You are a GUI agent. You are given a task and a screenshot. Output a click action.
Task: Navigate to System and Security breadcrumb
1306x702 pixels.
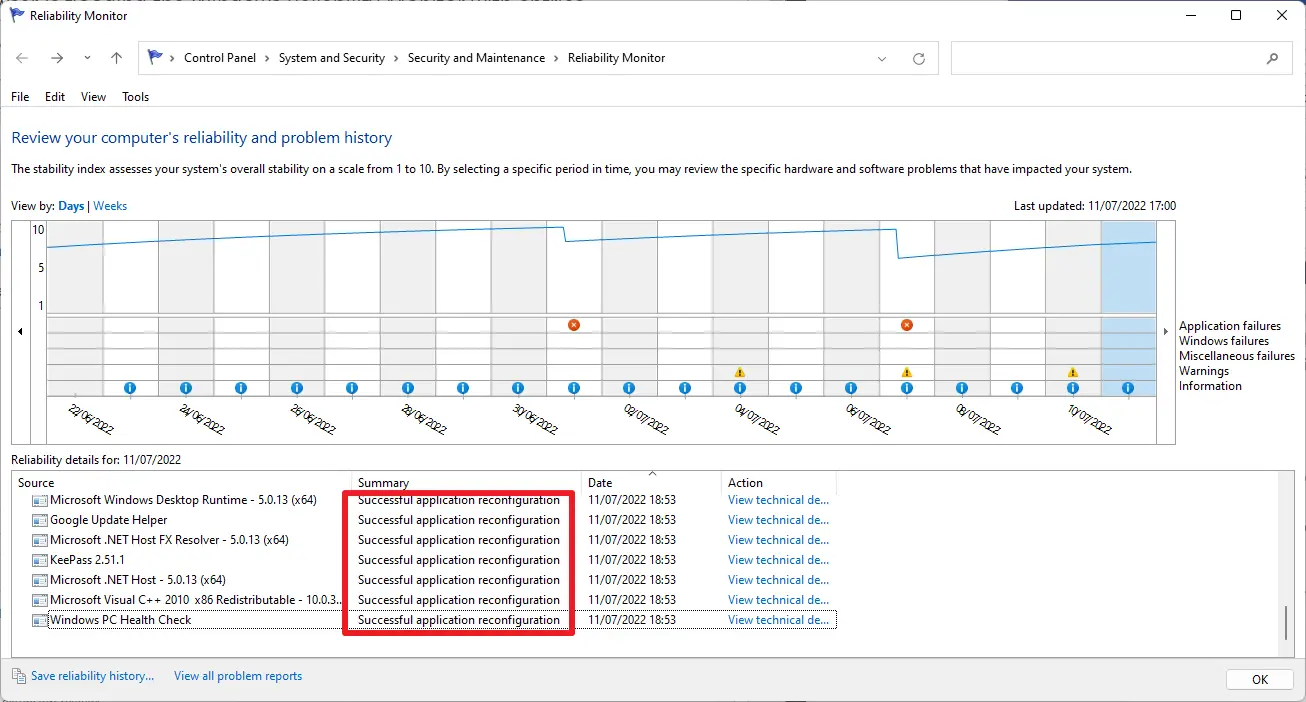coord(332,58)
